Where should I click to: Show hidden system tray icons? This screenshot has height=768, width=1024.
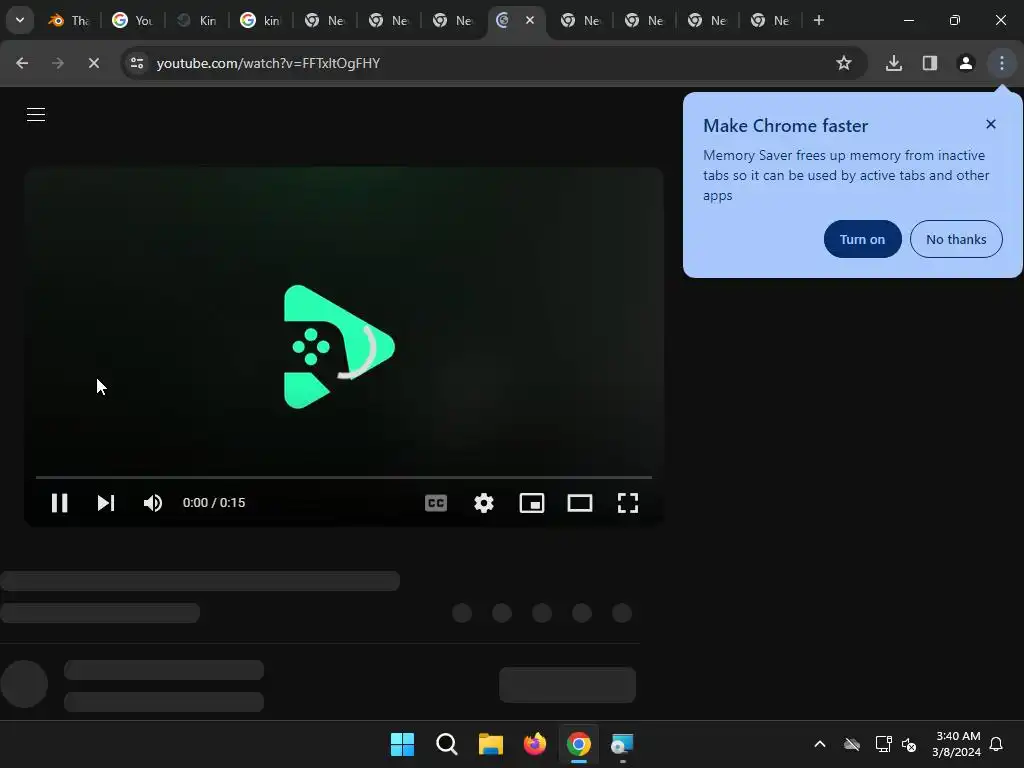point(820,744)
